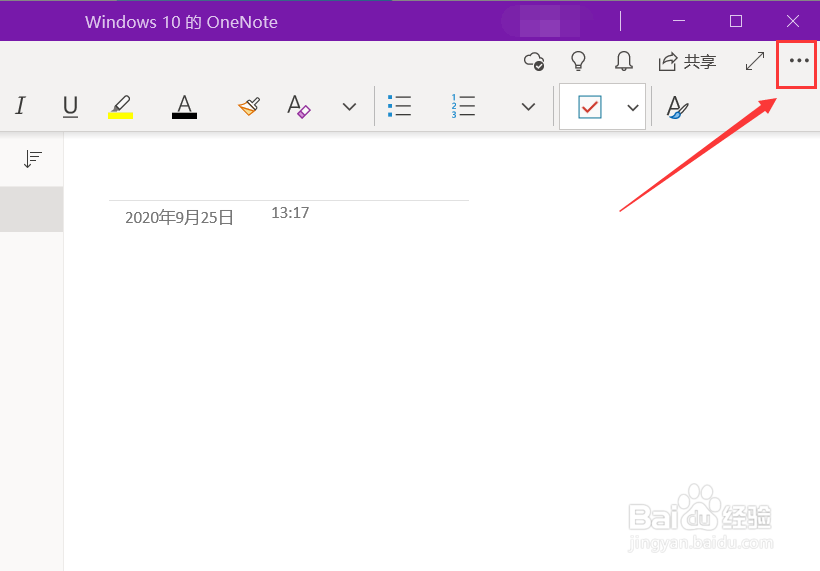The width and height of the screenshot is (820, 571).
Task: Apply yellow text highlight
Action: (x=120, y=106)
